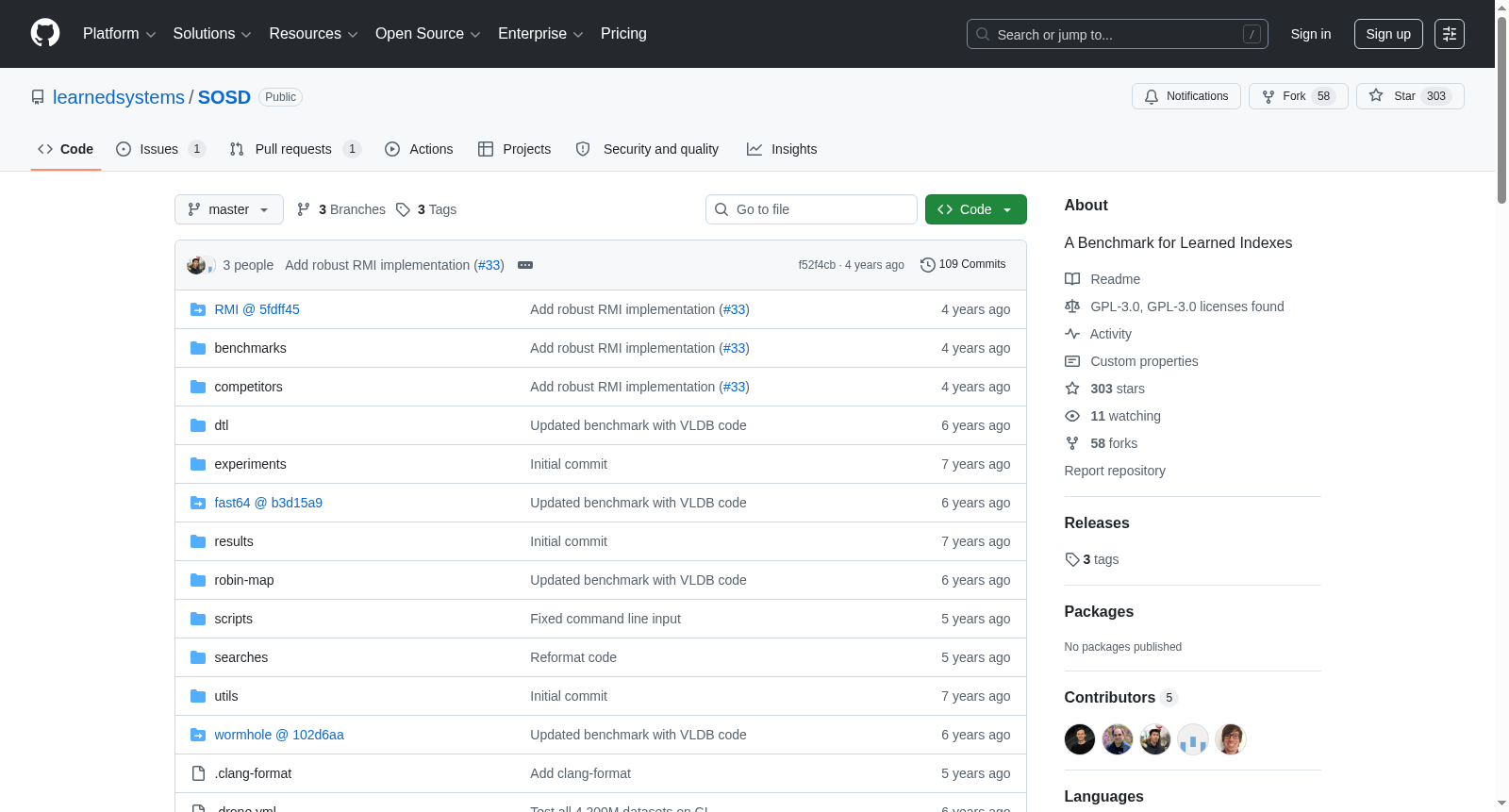Image resolution: width=1509 pixels, height=812 pixels.
Task: Switch to the Code tab
Action: (66, 149)
